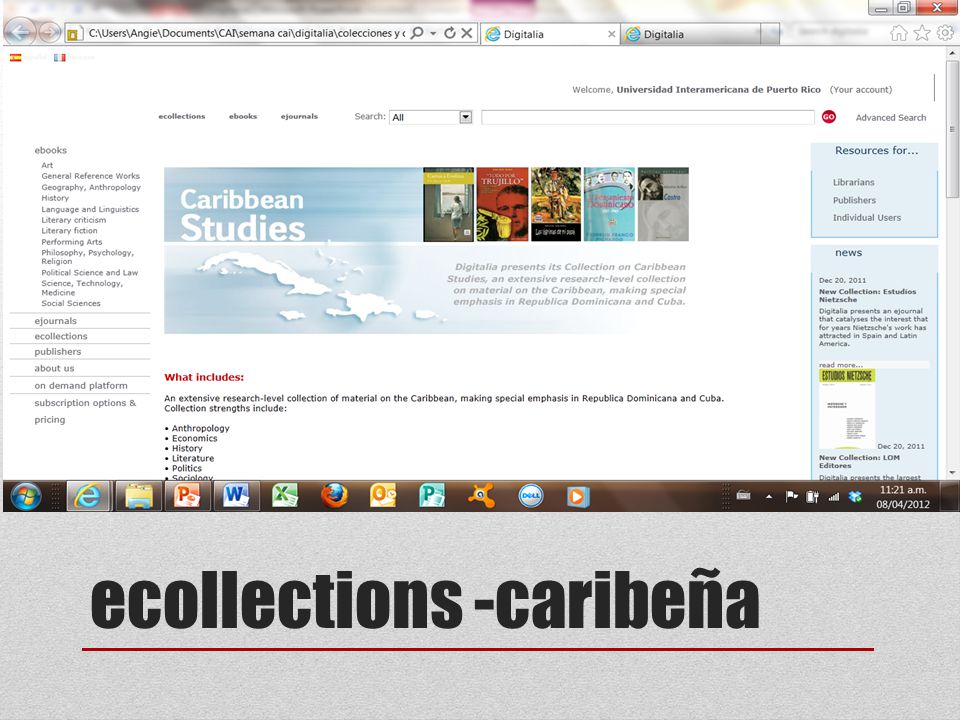
Task: Open the Search category dropdown showing All
Action: pos(430,117)
